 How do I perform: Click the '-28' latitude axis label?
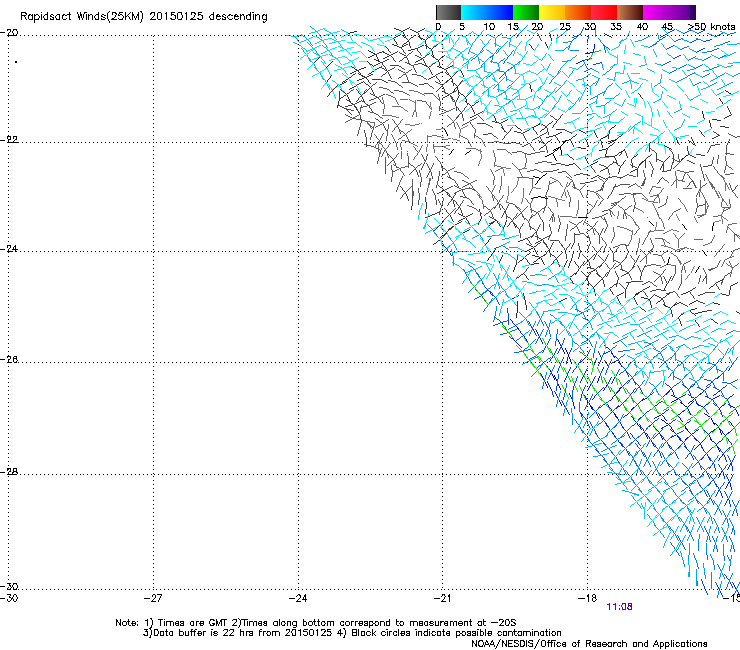point(9,472)
